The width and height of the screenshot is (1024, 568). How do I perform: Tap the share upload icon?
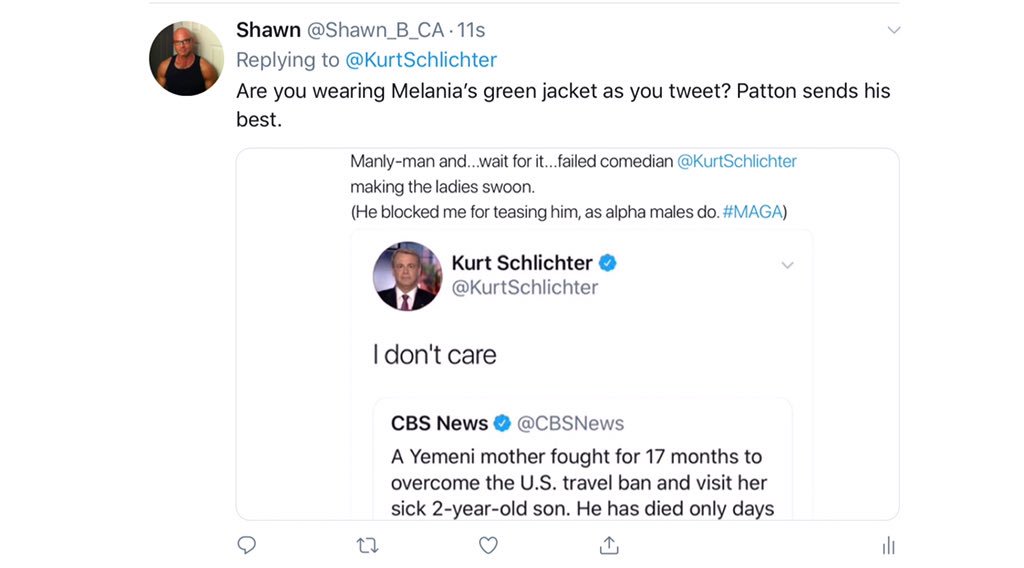tap(609, 545)
